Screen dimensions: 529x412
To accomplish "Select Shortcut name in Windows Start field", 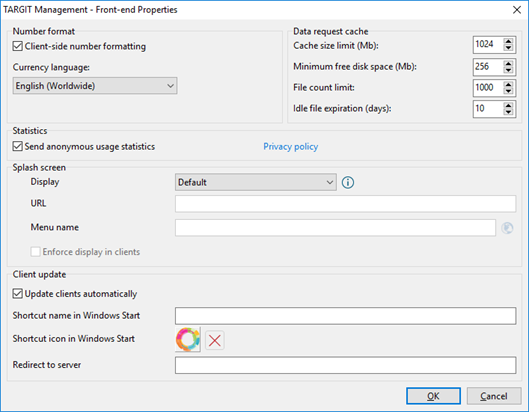I will click(x=345, y=316).
